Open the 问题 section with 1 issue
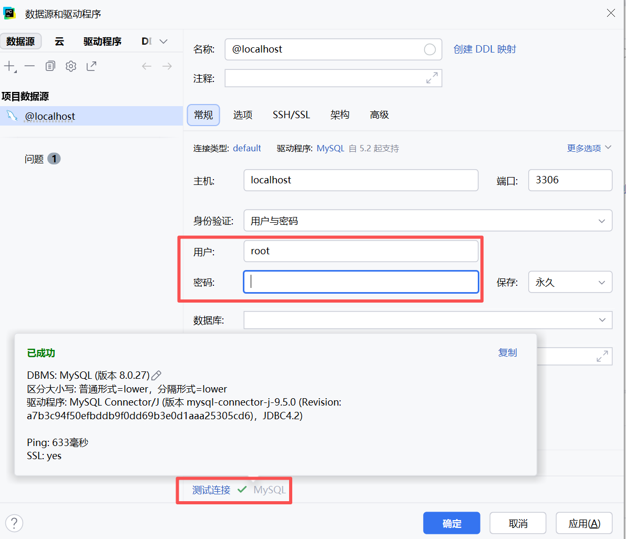This screenshot has height=539, width=626. click(x=42, y=159)
